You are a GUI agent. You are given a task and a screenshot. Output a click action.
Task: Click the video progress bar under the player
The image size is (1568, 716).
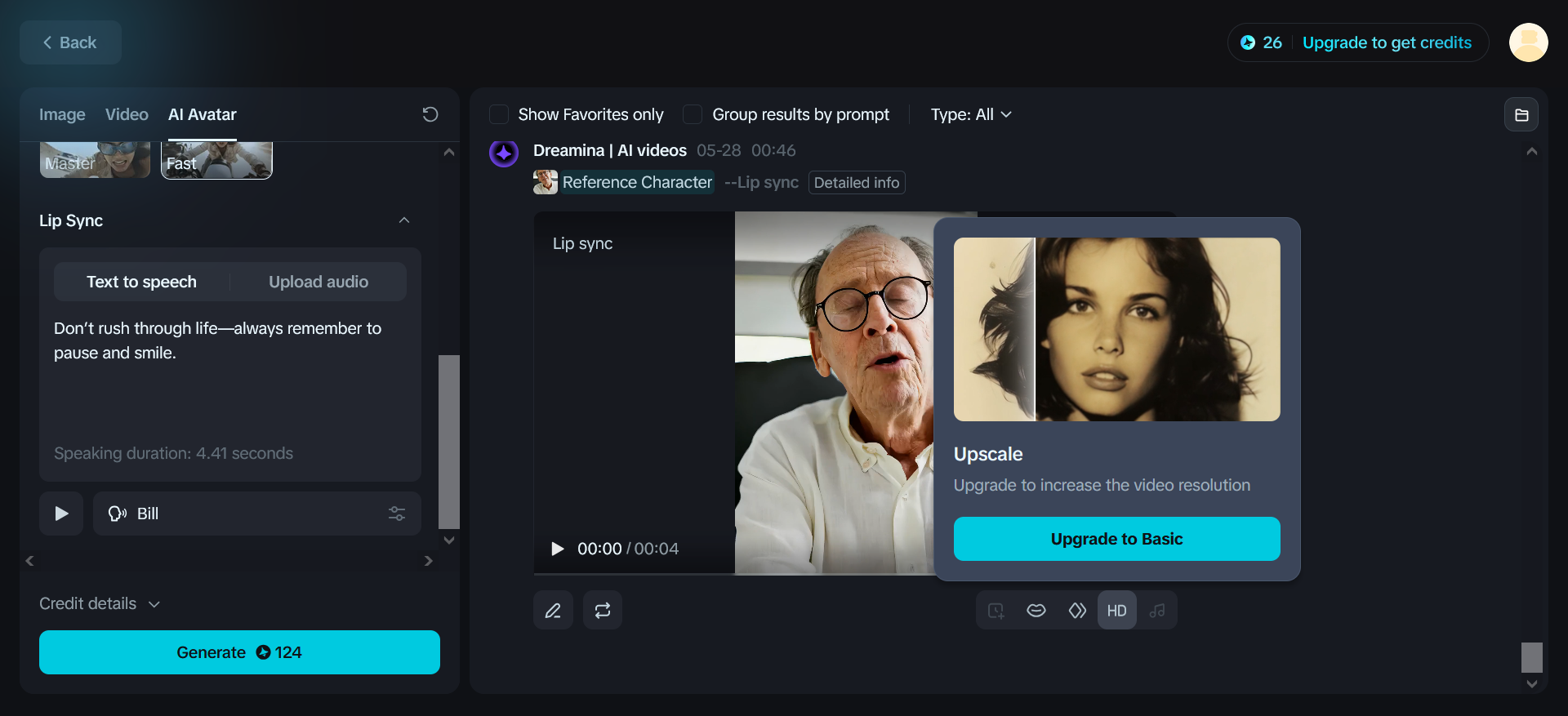[734, 573]
